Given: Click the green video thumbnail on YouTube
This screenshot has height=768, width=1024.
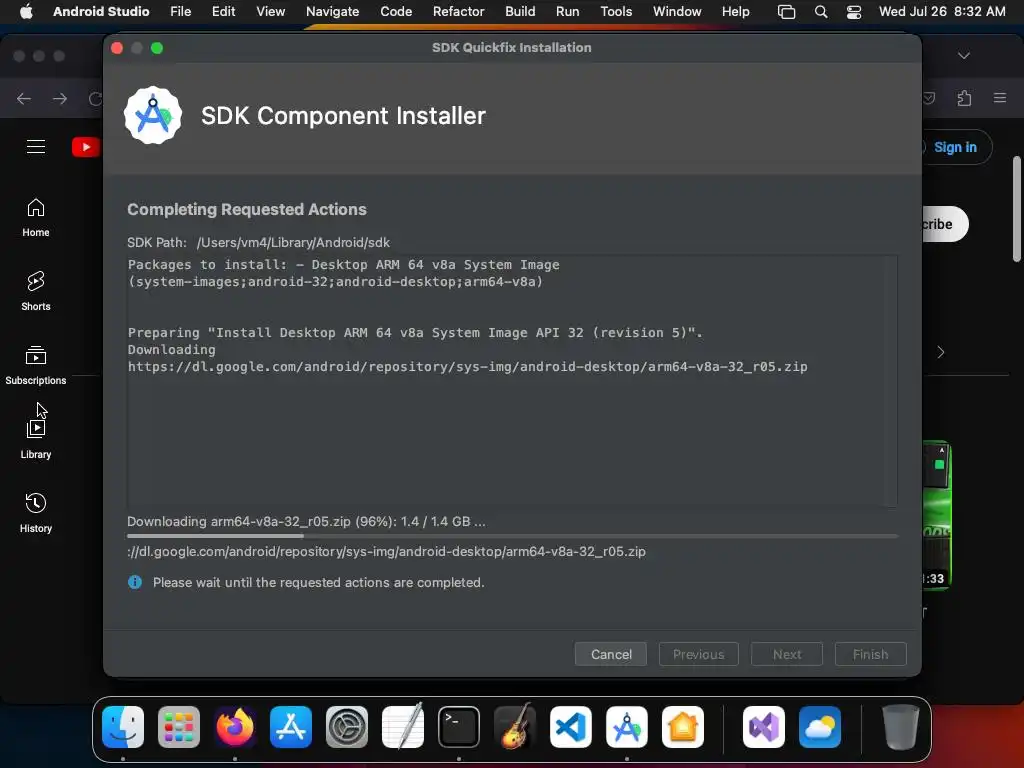Looking at the screenshot, I should (x=936, y=515).
